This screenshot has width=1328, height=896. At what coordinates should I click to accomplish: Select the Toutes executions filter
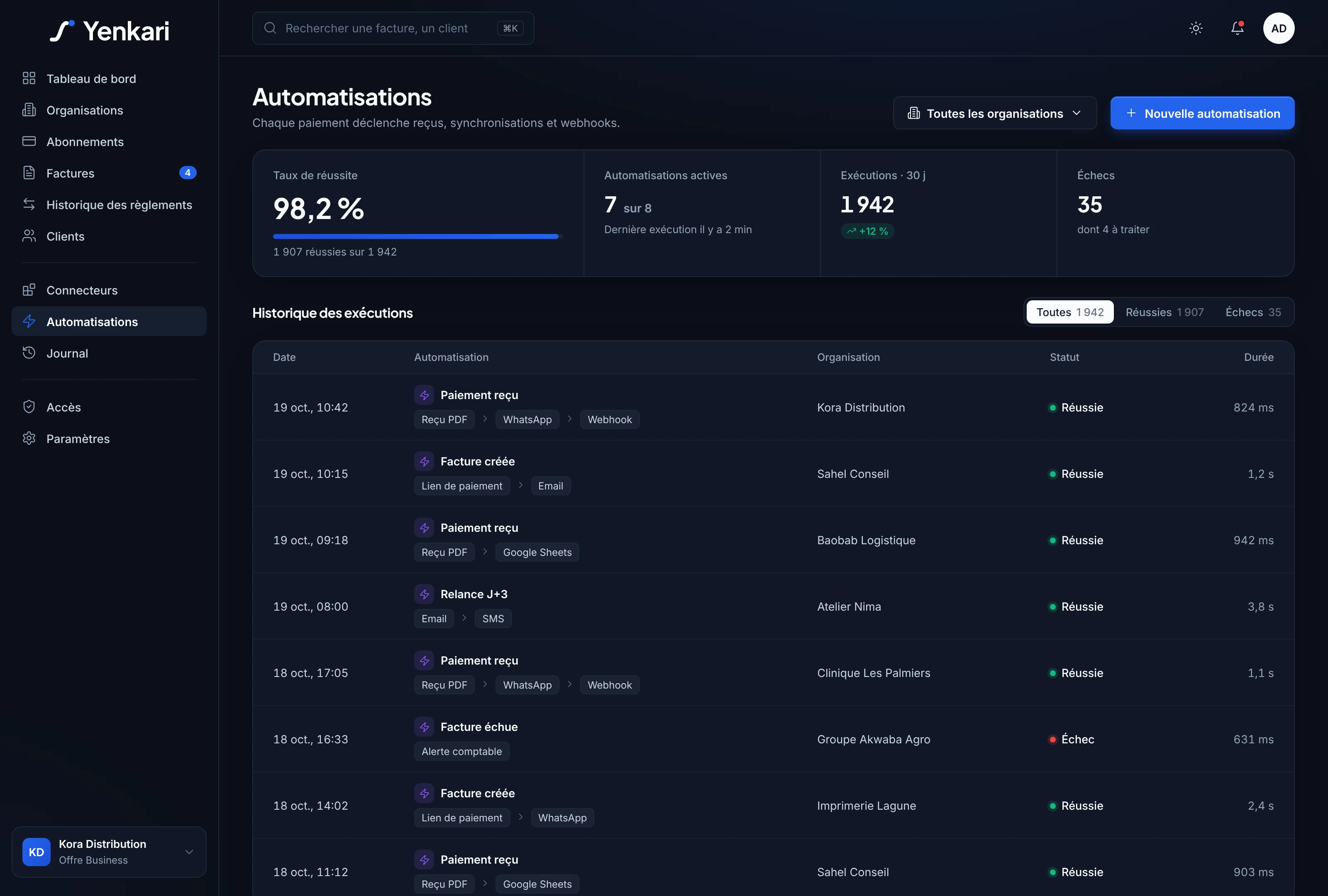click(1070, 312)
